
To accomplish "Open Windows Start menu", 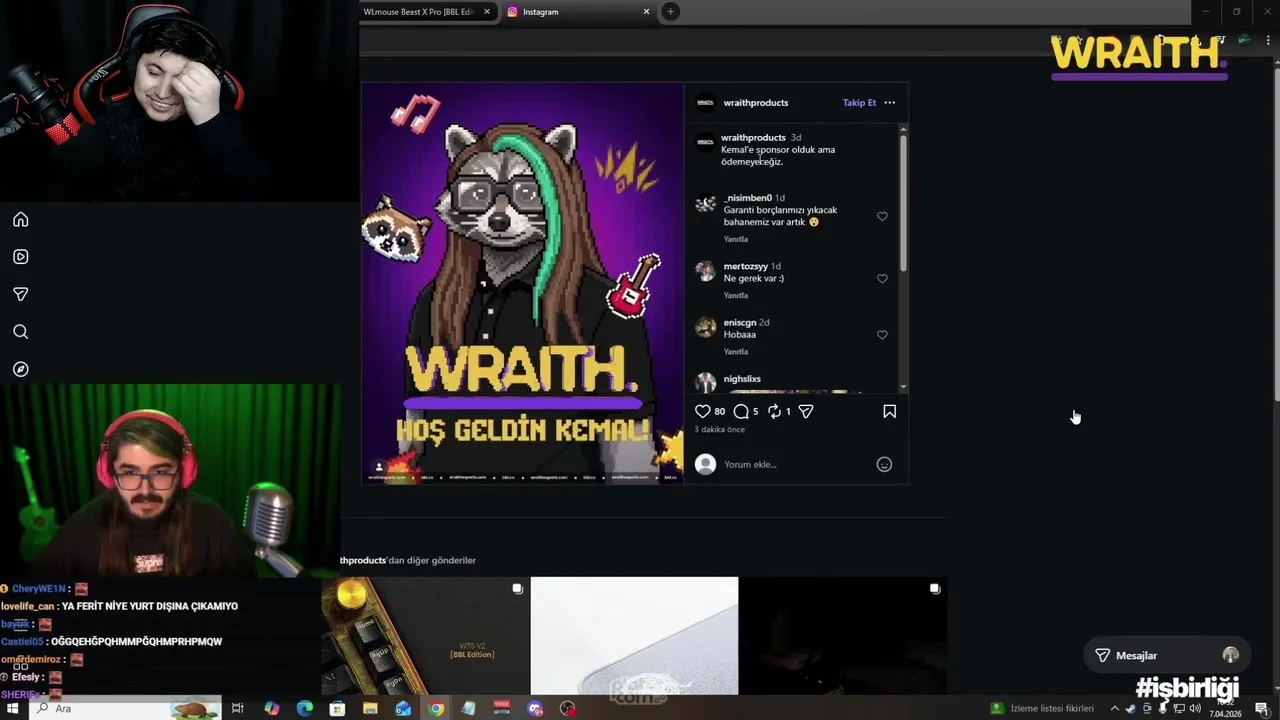I will (13, 708).
